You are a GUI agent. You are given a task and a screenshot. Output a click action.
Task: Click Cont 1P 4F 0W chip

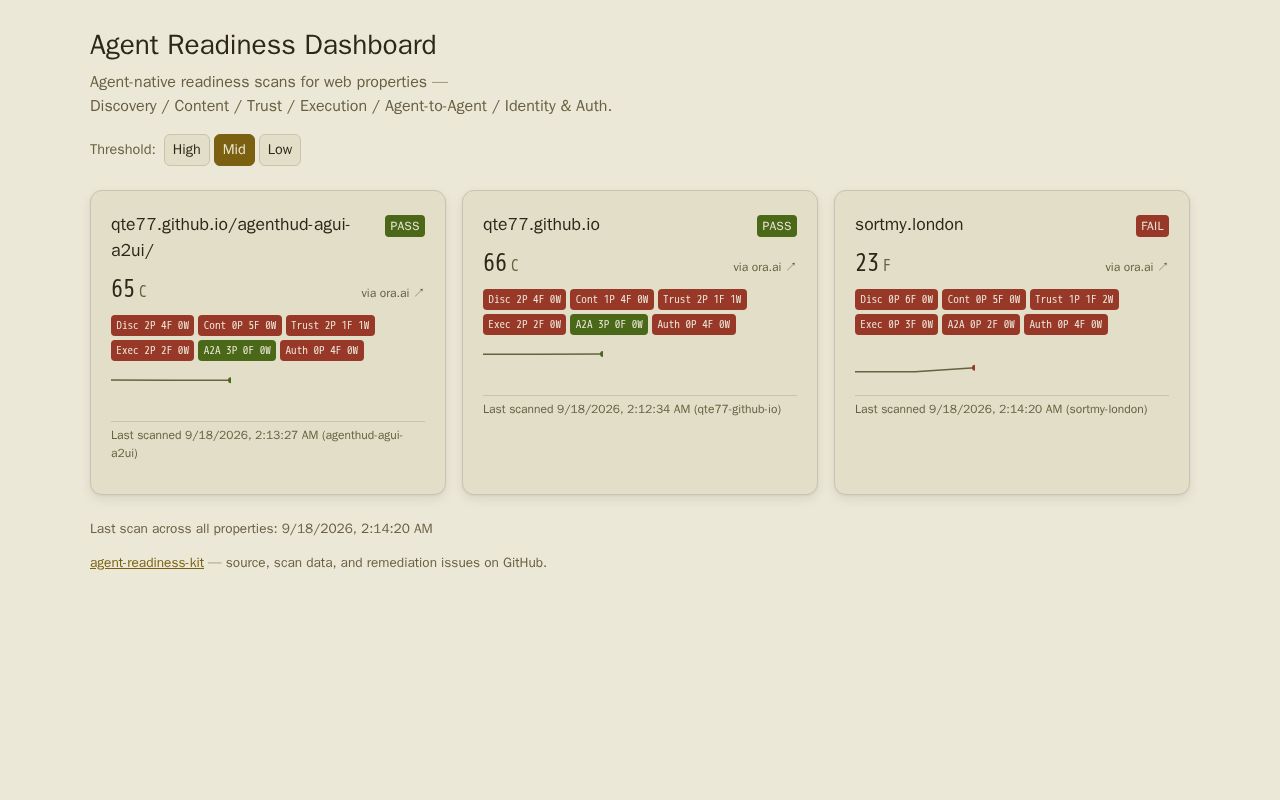[x=612, y=300]
